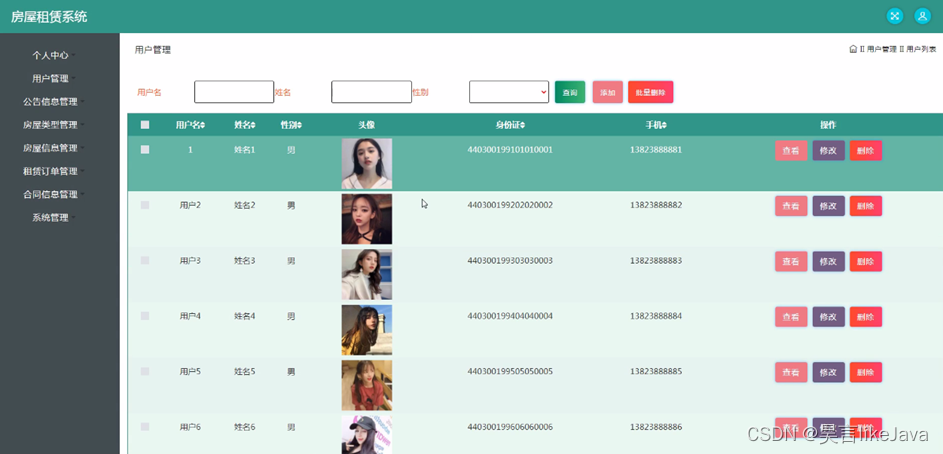Viewport: 943px width, 454px height.
Task: Open avatar thumbnail of 用户4
Action: coord(367,330)
